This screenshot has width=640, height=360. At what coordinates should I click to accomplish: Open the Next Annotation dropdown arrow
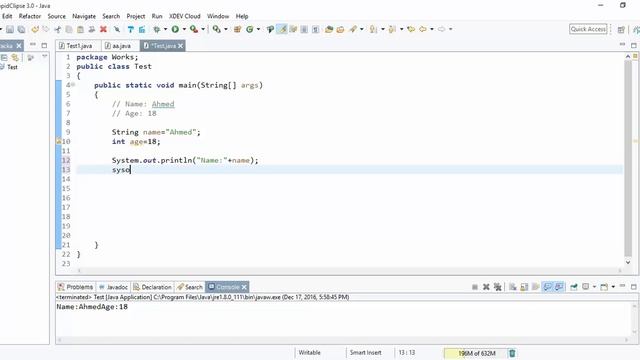[382, 29]
